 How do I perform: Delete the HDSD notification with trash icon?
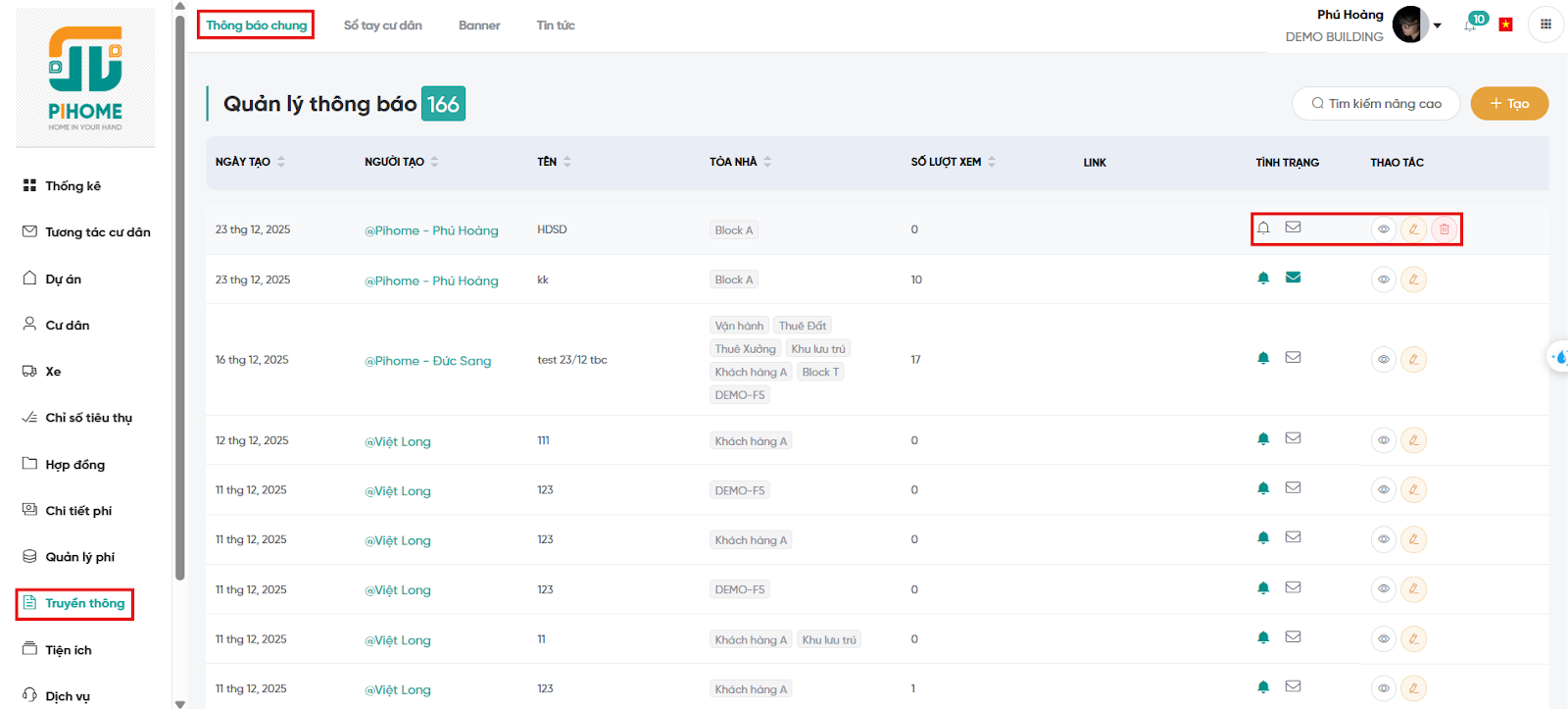[1444, 229]
